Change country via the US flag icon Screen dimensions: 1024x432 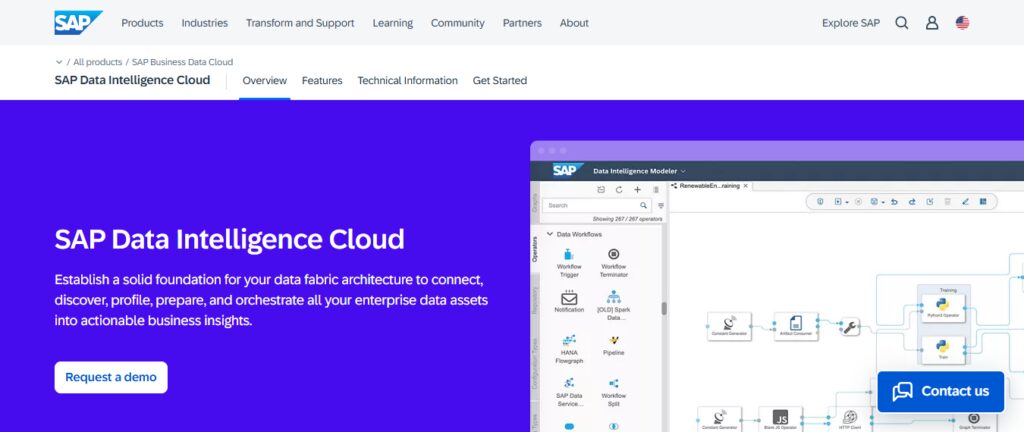tap(963, 23)
